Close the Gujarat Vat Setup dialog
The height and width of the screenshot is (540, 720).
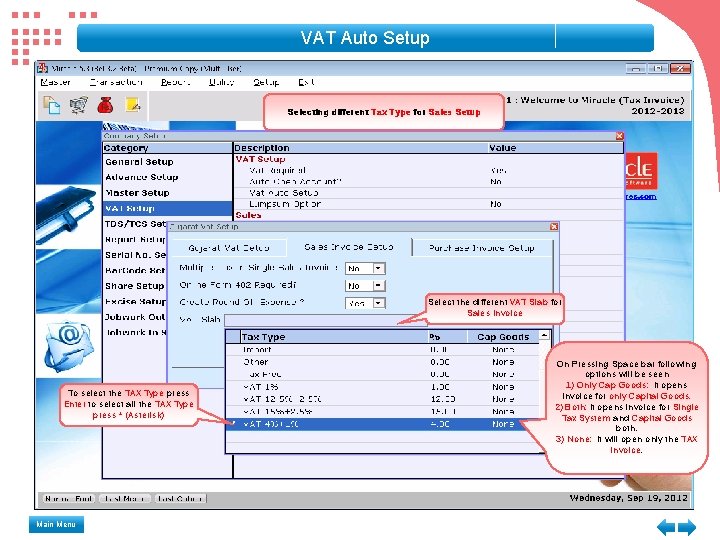(554, 226)
